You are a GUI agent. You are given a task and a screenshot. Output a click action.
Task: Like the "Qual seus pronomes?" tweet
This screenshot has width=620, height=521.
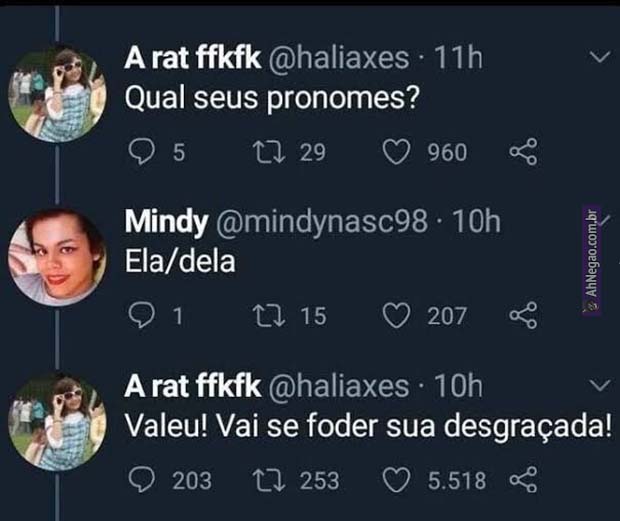pyautogui.click(x=399, y=152)
